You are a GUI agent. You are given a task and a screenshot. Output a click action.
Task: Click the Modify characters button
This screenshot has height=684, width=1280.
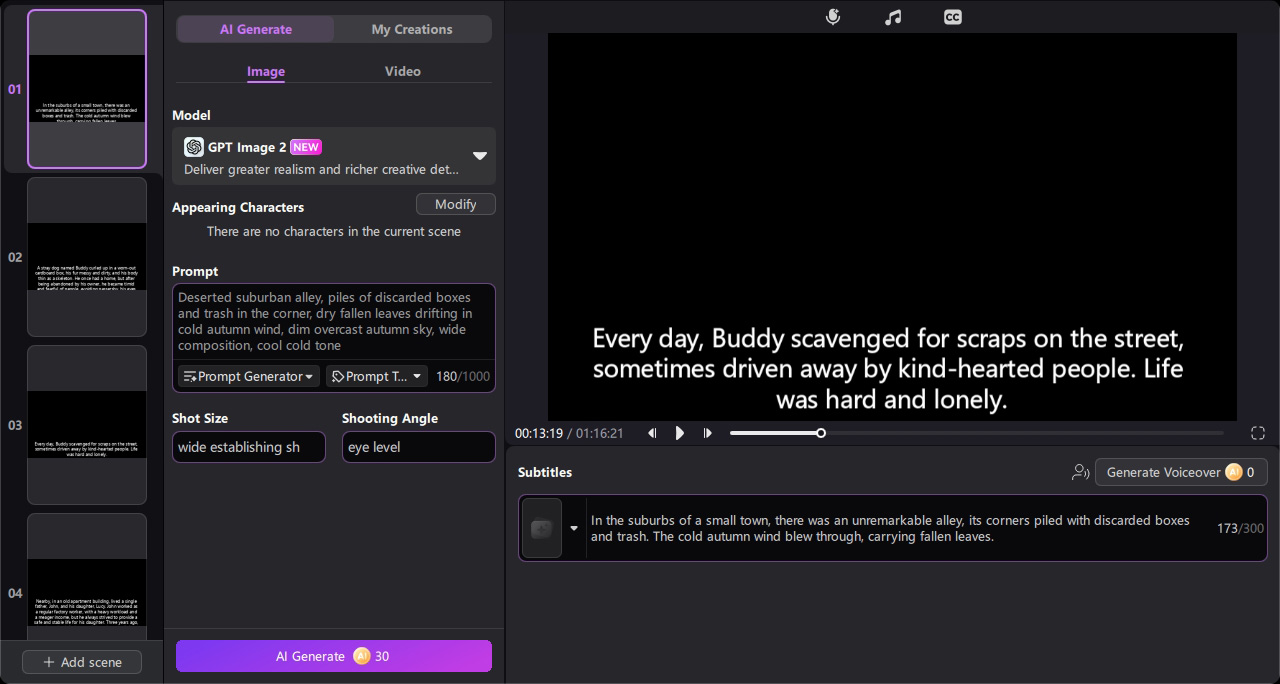(456, 204)
